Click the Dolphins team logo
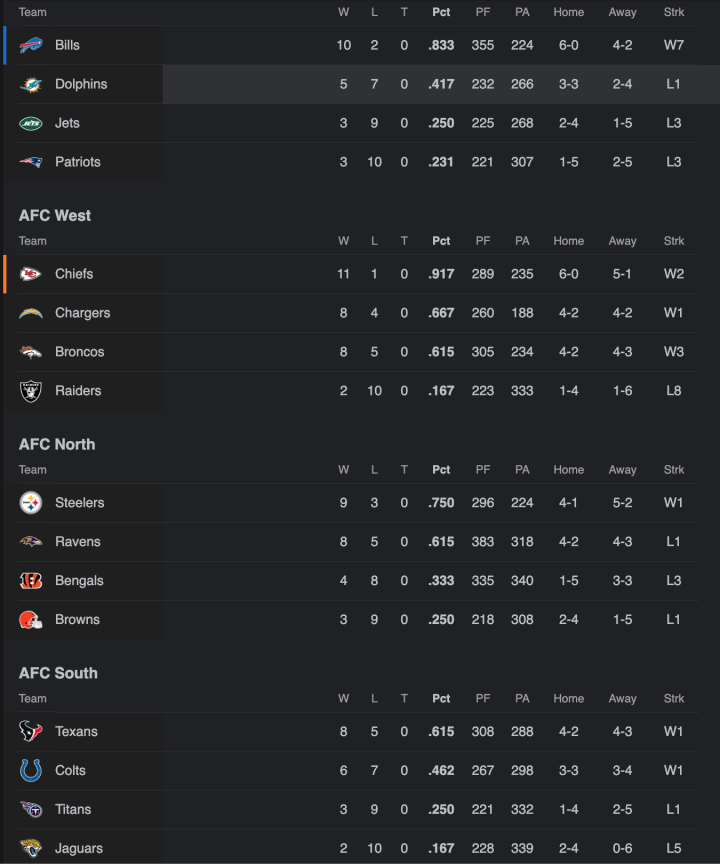 (31, 84)
